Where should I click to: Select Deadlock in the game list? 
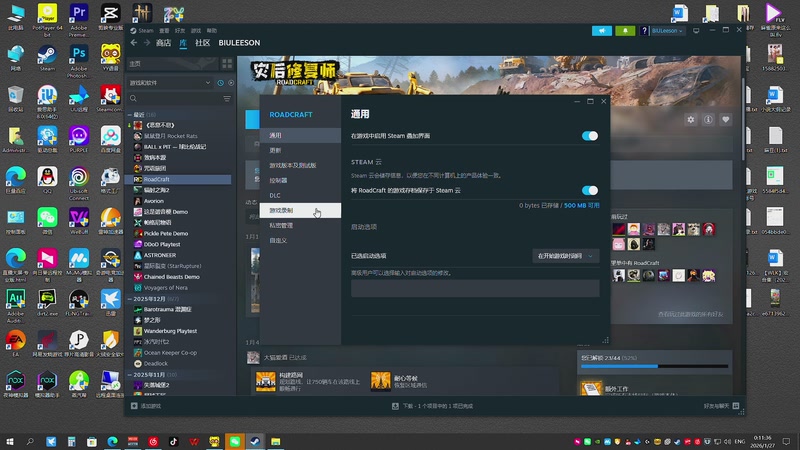179,364
